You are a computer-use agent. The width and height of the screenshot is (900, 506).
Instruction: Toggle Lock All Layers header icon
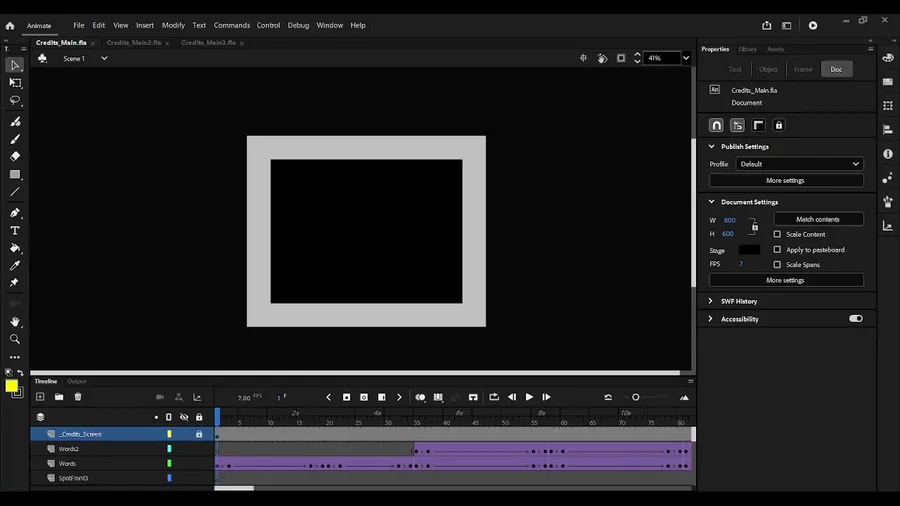199,417
